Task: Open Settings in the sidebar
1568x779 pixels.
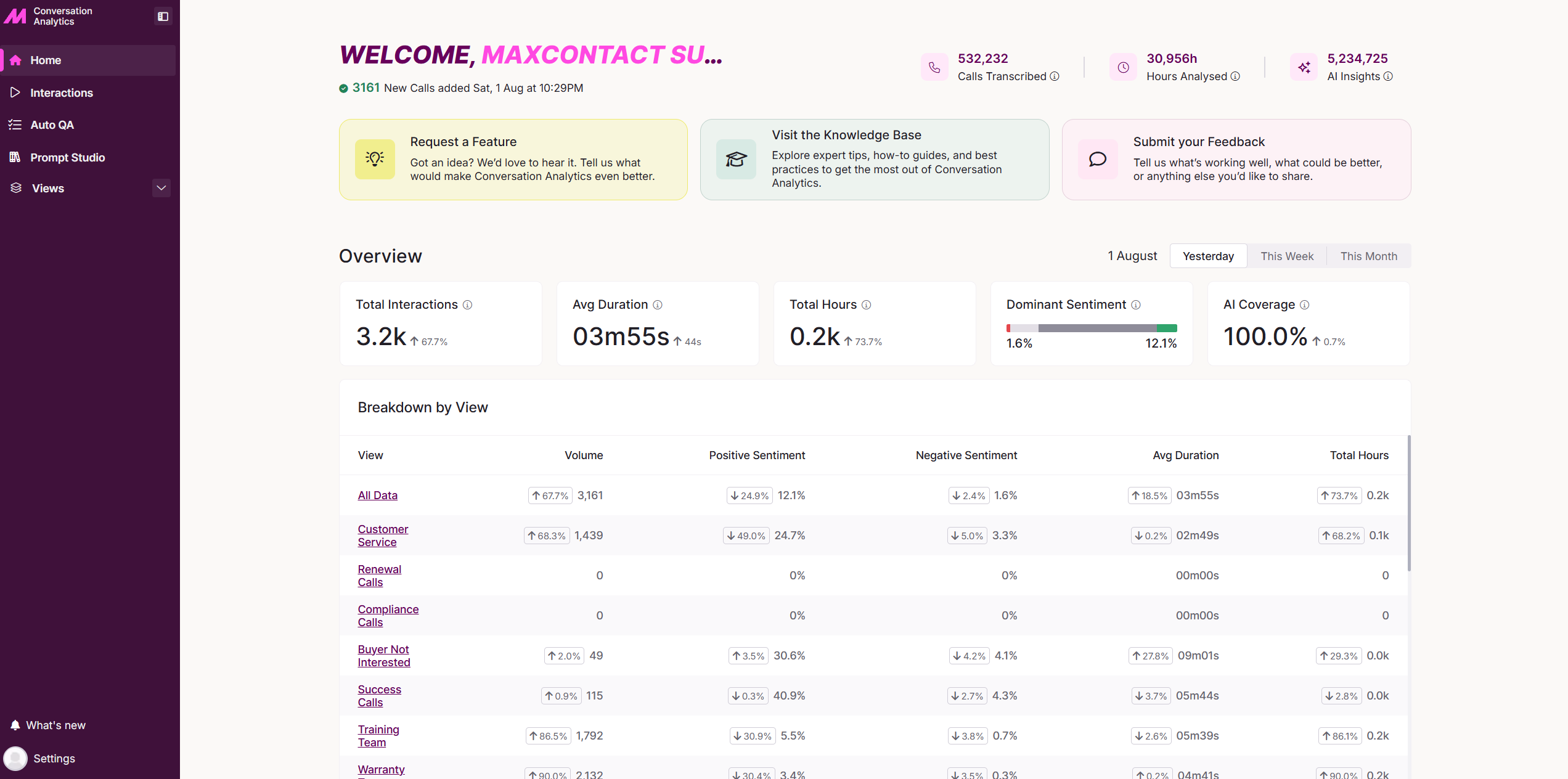Action: pyautogui.click(x=54, y=759)
